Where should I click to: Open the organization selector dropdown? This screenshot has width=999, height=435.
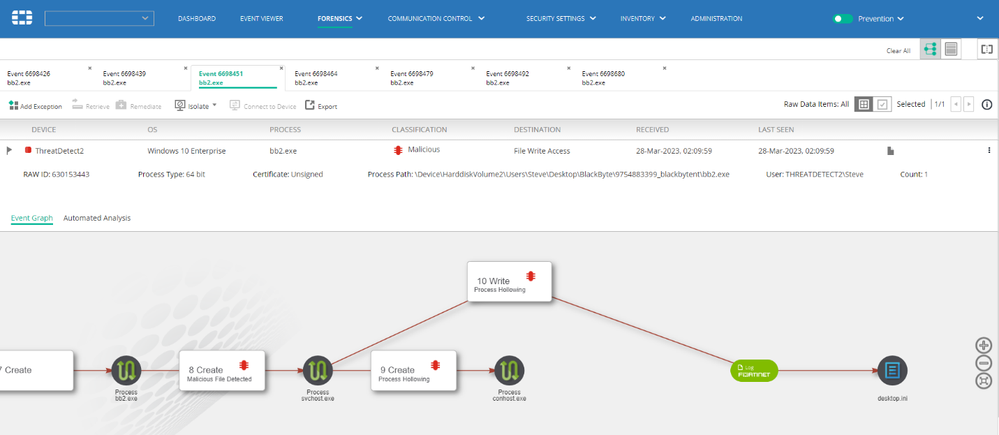pyautogui.click(x=99, y=18)
